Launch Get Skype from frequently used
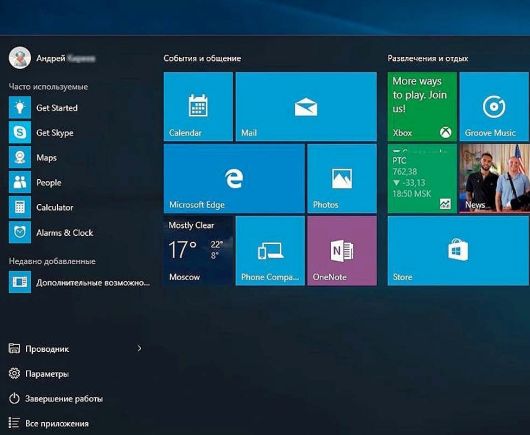Image resolution: width=530 pixels, height=435 pixels. (x=20, y=132)
